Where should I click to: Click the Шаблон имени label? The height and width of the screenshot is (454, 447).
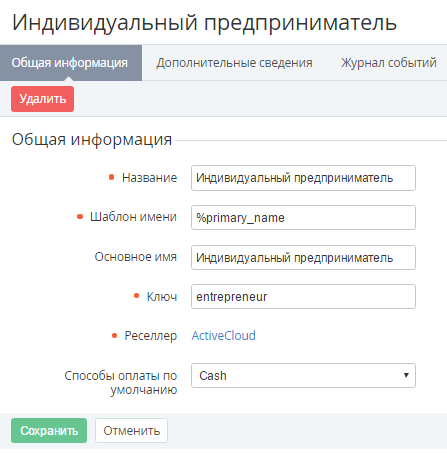[133, 217]
